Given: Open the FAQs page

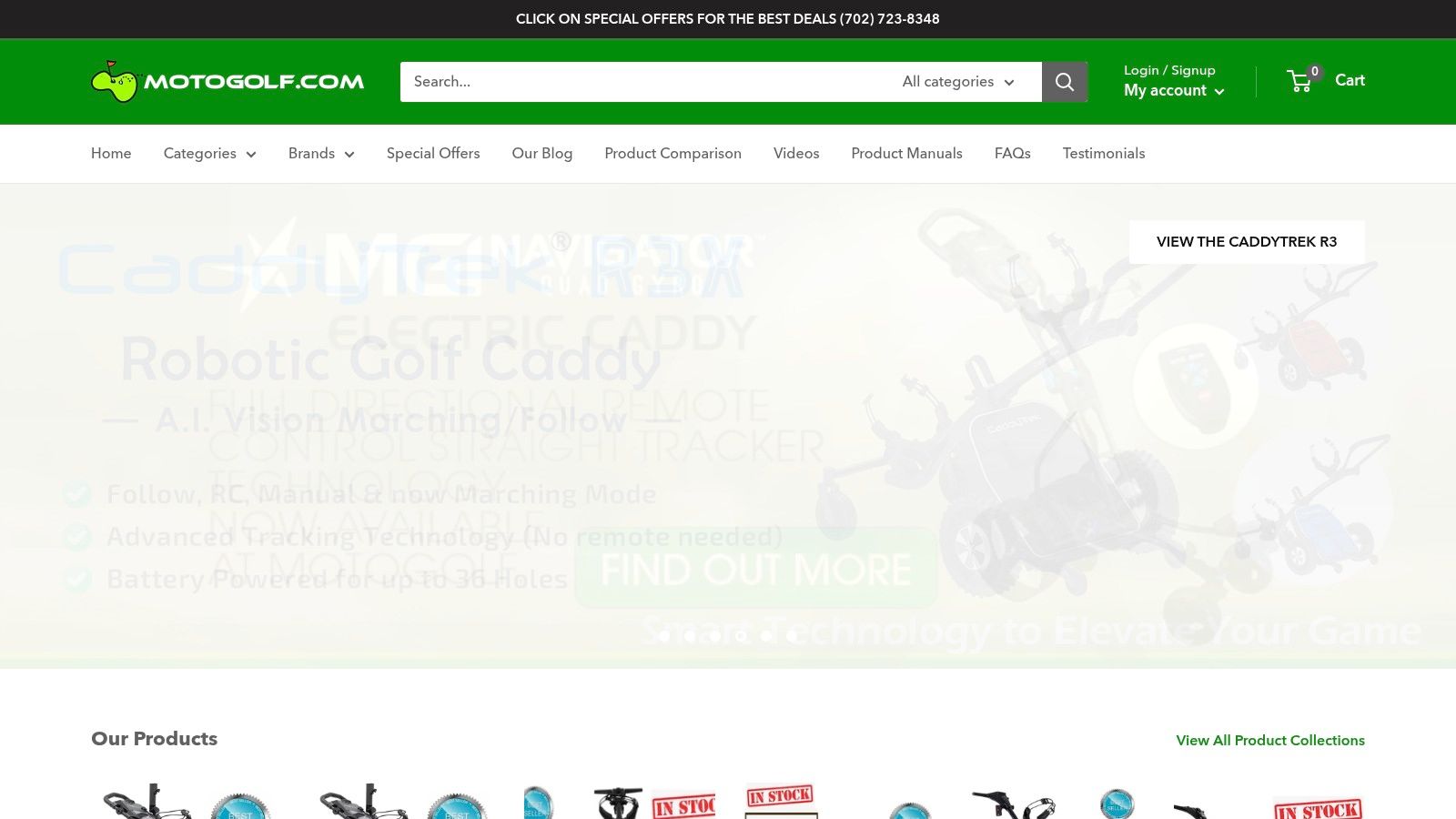Looking at the screenshot, I should (x=1013, y=154).
